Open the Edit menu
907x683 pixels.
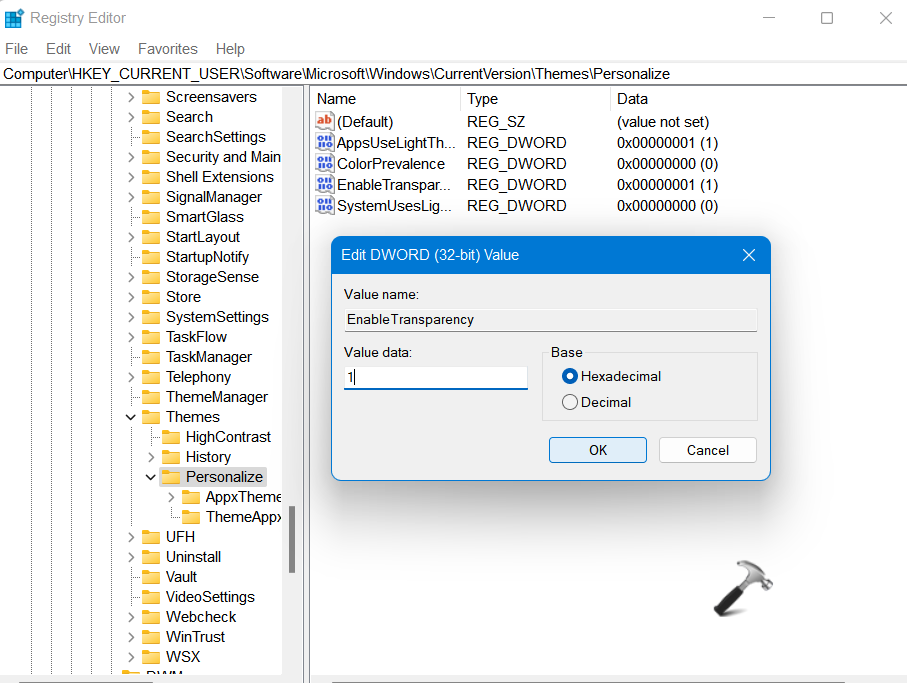point(59,49)
